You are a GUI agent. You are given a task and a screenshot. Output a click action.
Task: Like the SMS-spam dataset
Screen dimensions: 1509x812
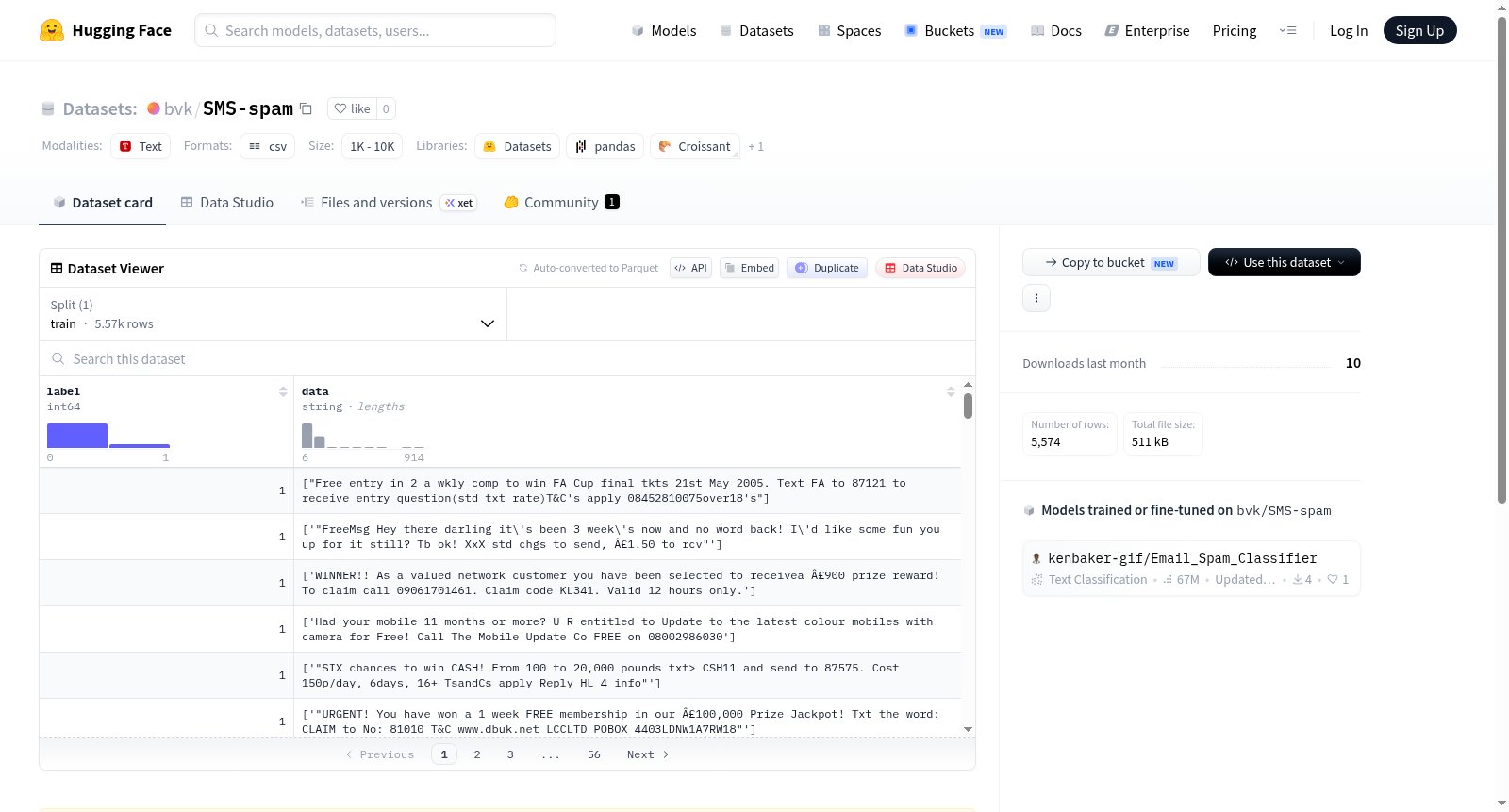pyautogui.click(x=352, y=108)
